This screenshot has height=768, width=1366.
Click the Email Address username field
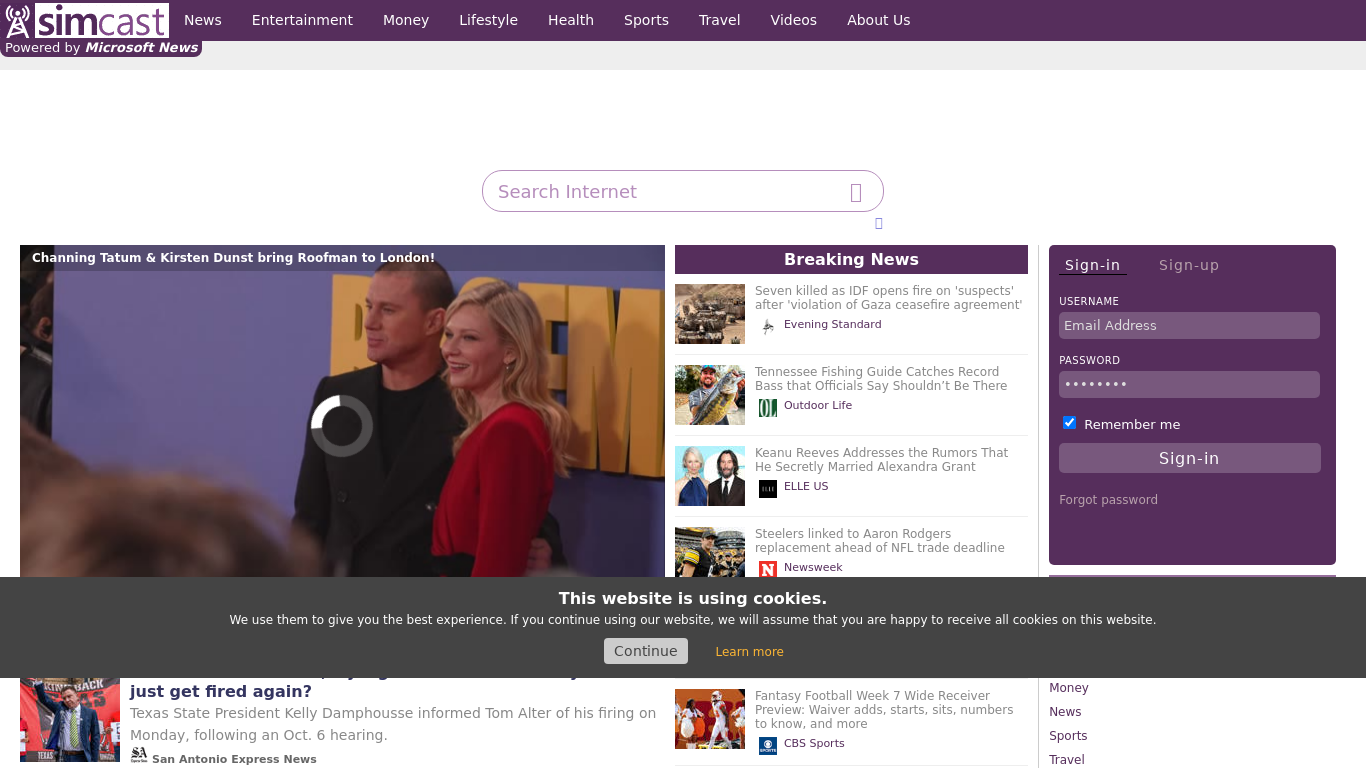[1189, 326]
